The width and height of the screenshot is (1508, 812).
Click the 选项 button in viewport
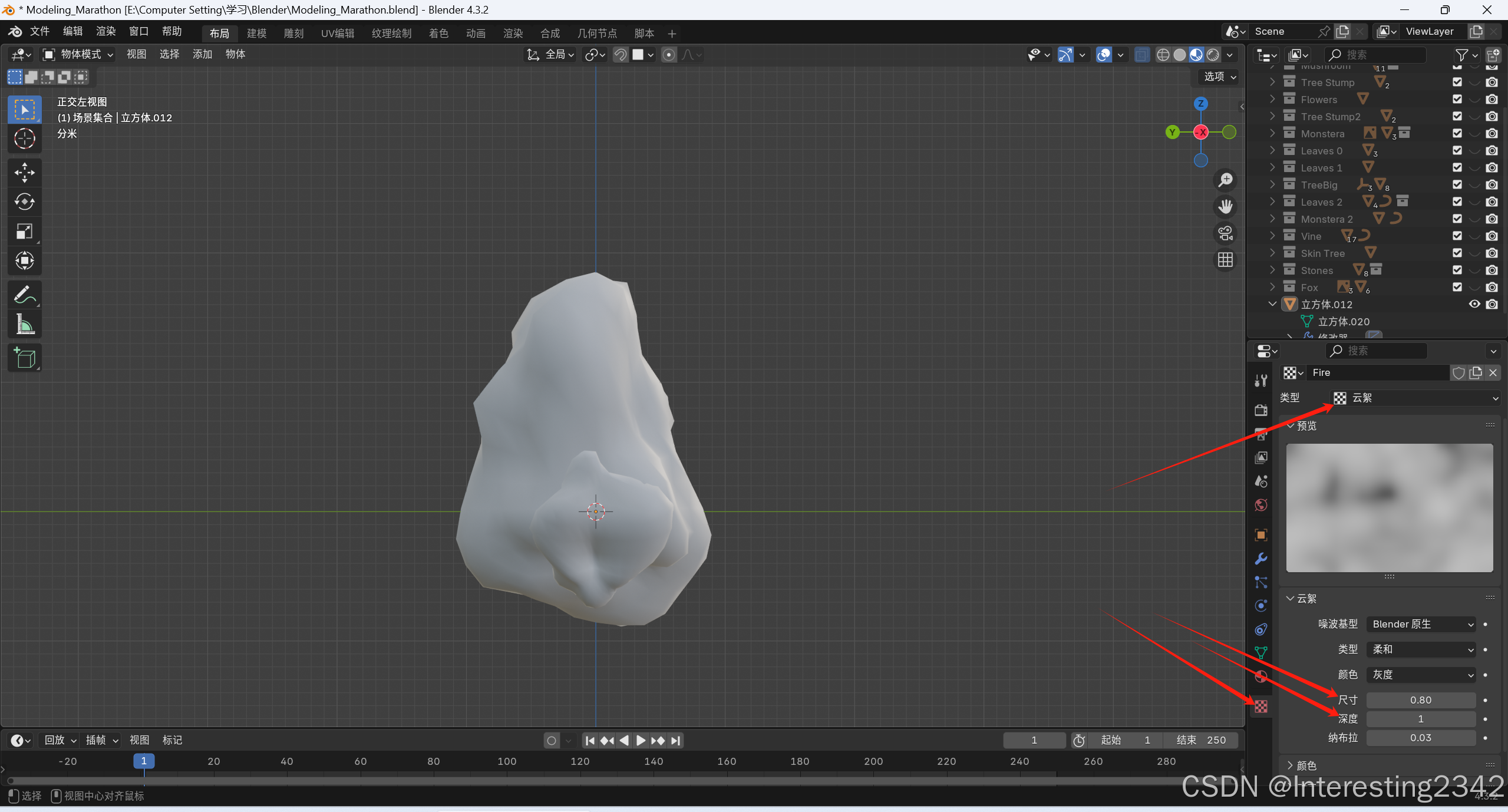(x=1219, y=77)
